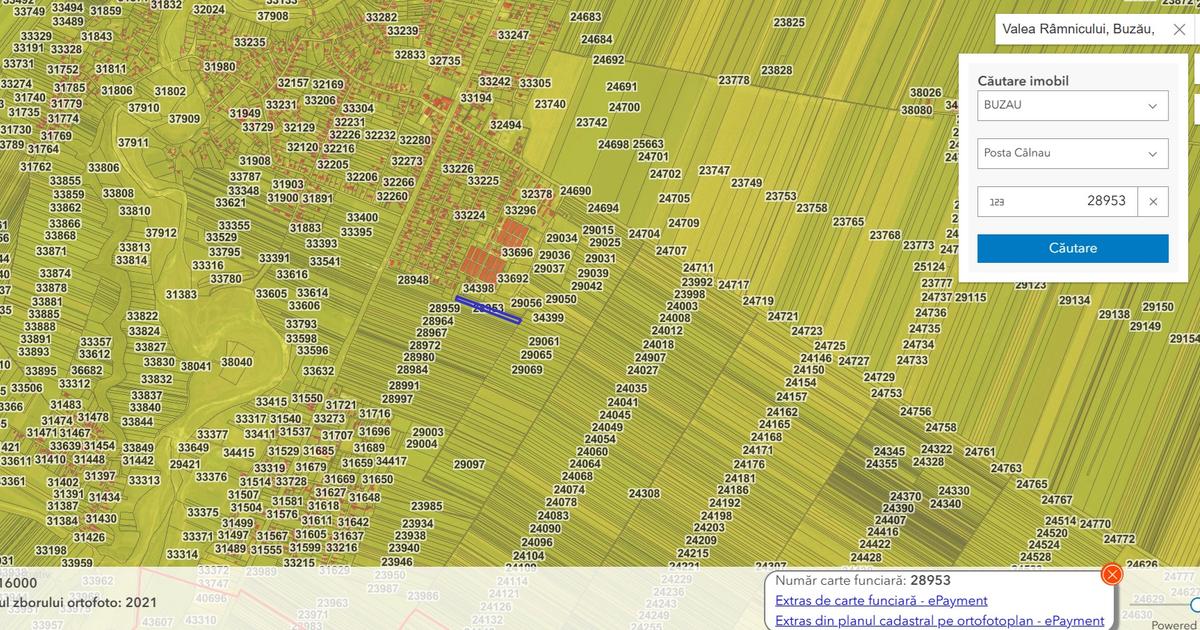Clear the Valea Râmnicului location search box
This screenshot has width=1200, height=630.
point(1179,30)
